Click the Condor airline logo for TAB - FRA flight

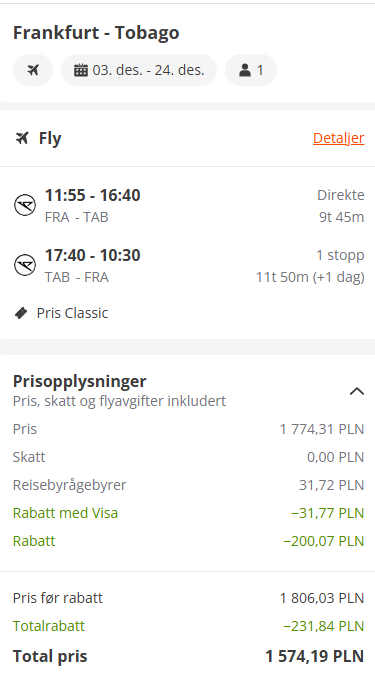pyautogui.click(x=25, y=265)
